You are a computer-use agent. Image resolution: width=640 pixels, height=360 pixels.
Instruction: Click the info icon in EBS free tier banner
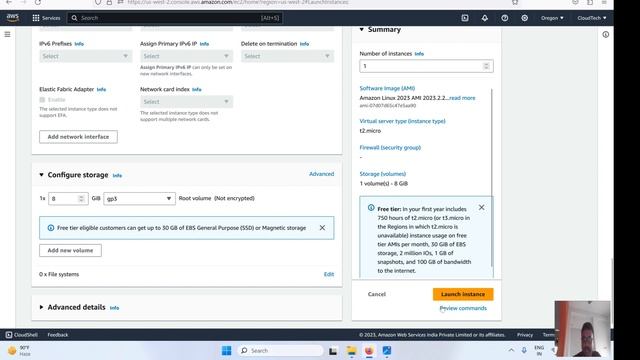51,228
